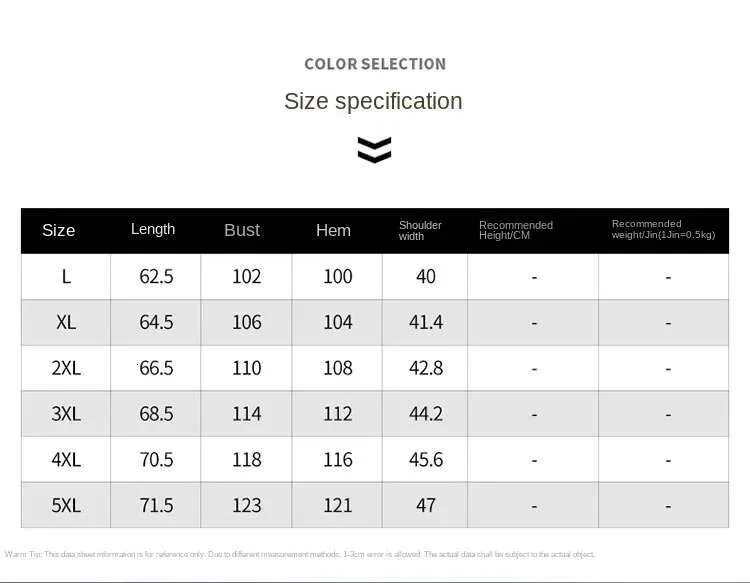The height and width of the screenshot is (583, 750).
Task: Click the Recommended Height/CM header
Action: click(x=516, y=230)
